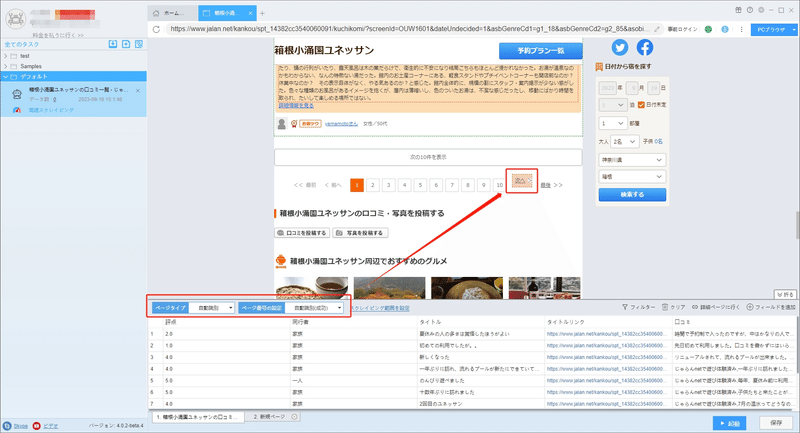Go to pagination page 2
The width and height of the screenshot is (800, 433).
pos(373,185)
